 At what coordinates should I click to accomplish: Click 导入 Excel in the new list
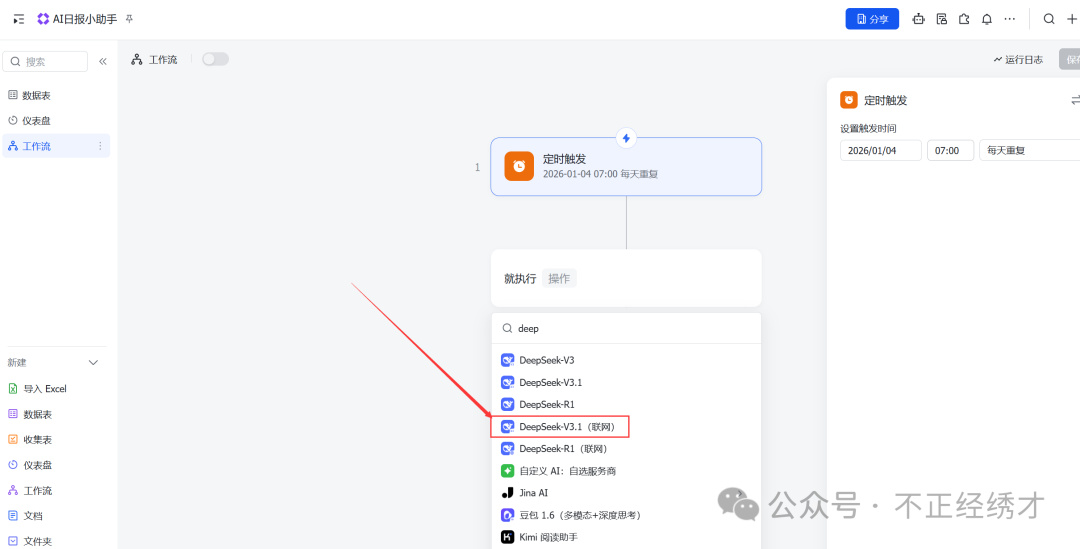click(x=37, y=389)
